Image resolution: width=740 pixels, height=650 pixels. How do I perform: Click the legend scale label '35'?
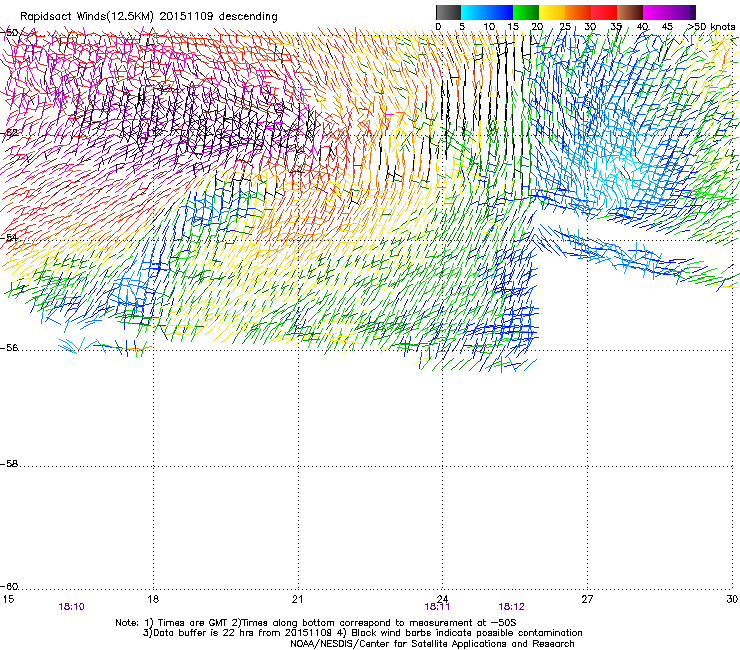coord(616,27)
